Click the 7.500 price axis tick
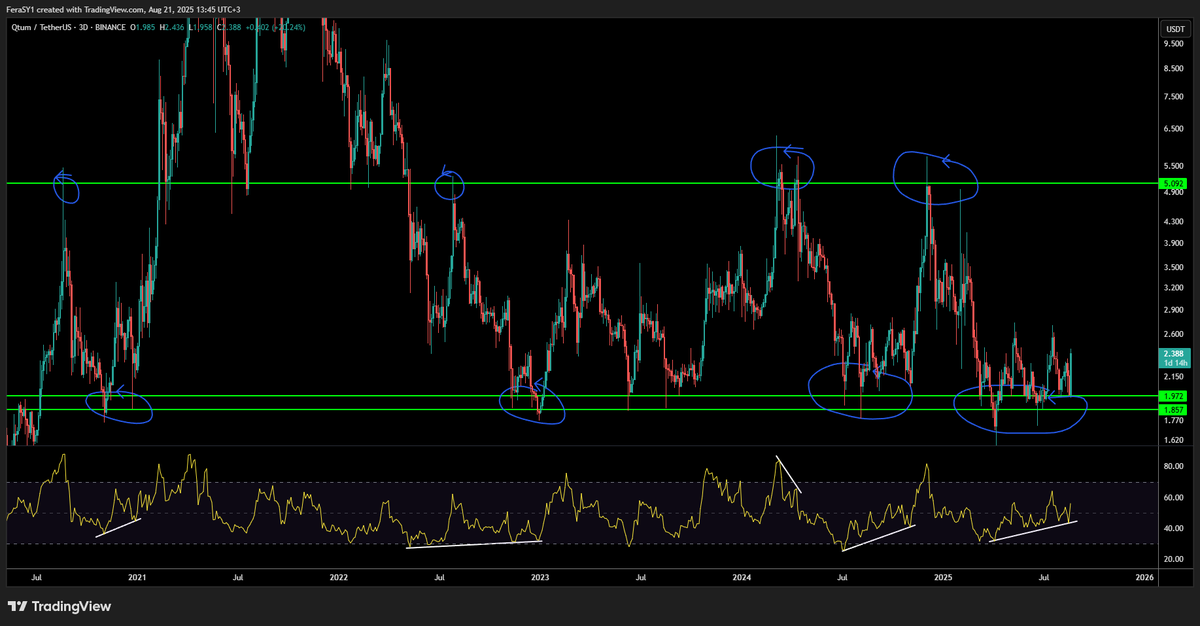The width and height of the screenshot is (1200, 626). (x=1173, y=97)
